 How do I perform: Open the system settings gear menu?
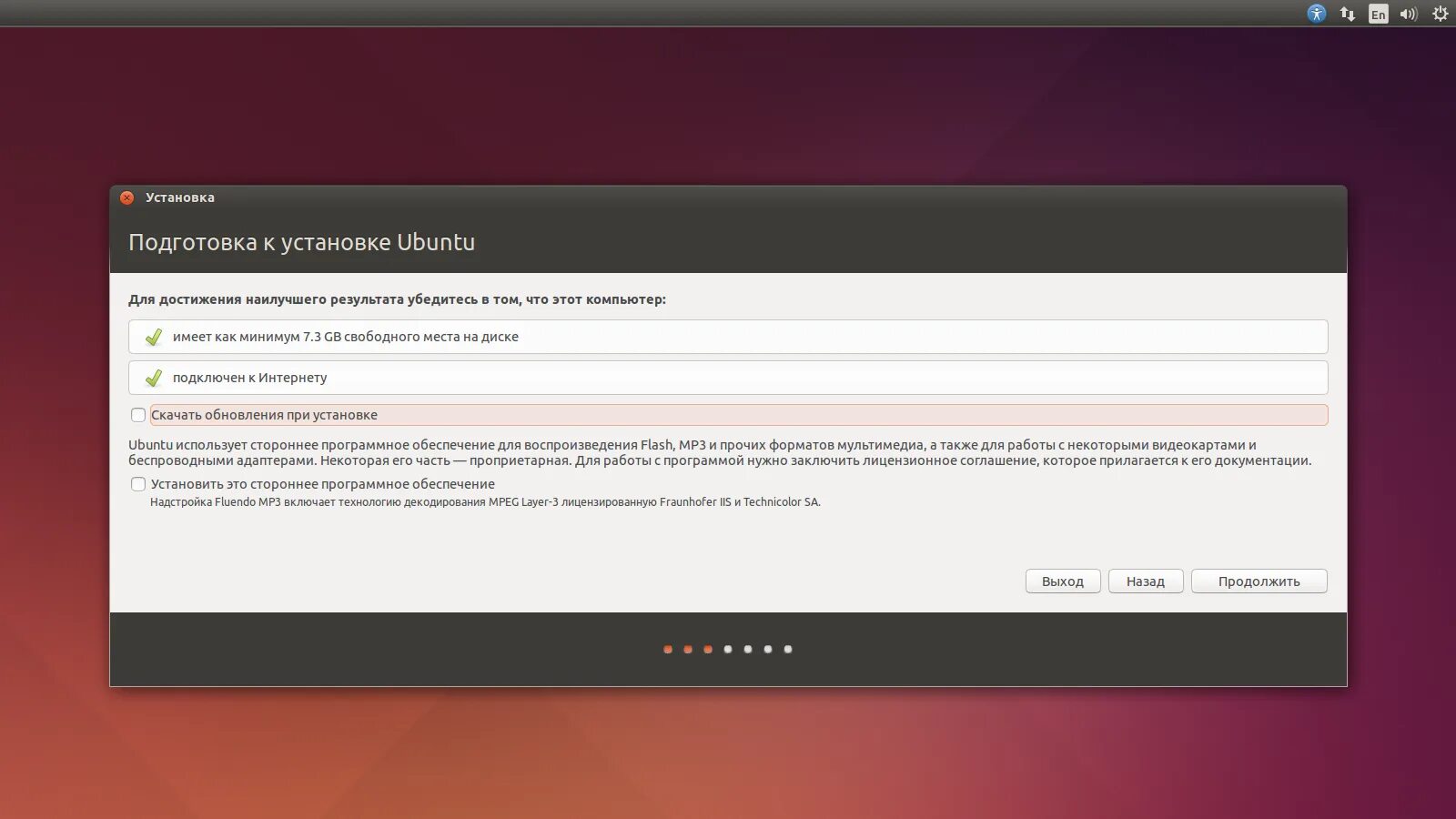[x=1440, y=14]
